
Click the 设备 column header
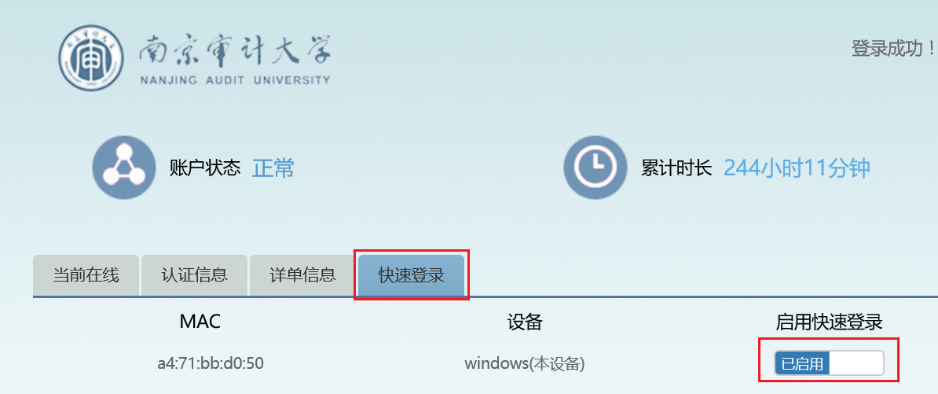tap(525, 323)
